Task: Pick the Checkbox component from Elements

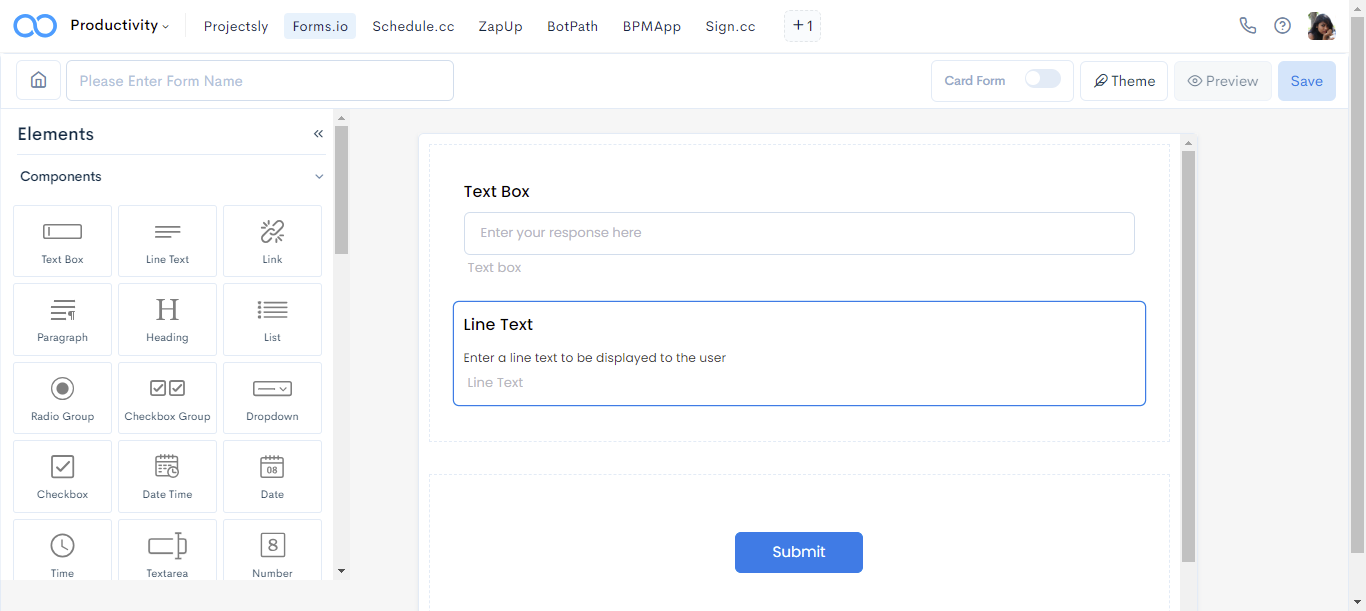Action: [x=62, y=476]
